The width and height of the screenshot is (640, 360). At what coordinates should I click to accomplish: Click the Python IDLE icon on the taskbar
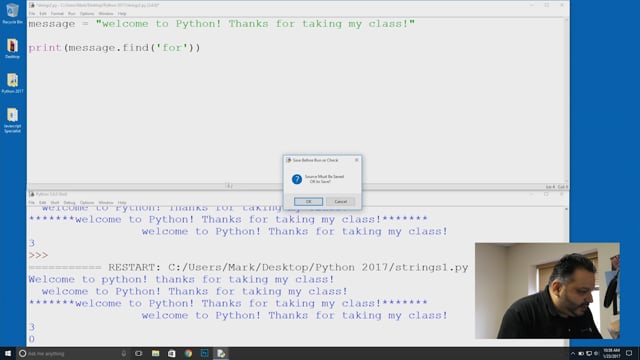coord(221,353)
